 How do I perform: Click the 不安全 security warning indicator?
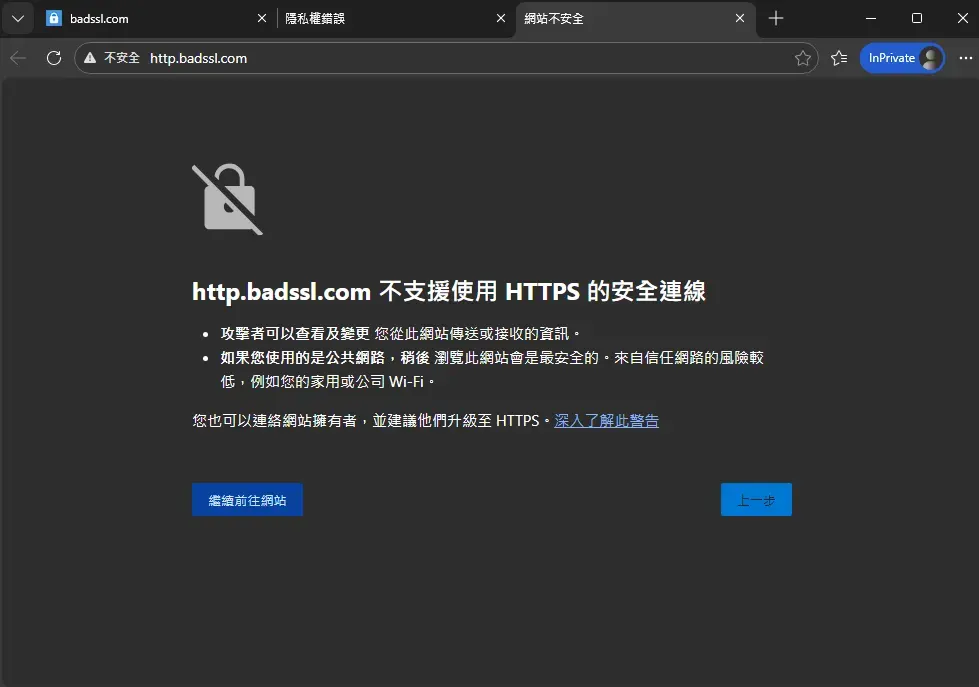[x=112, y=58]
